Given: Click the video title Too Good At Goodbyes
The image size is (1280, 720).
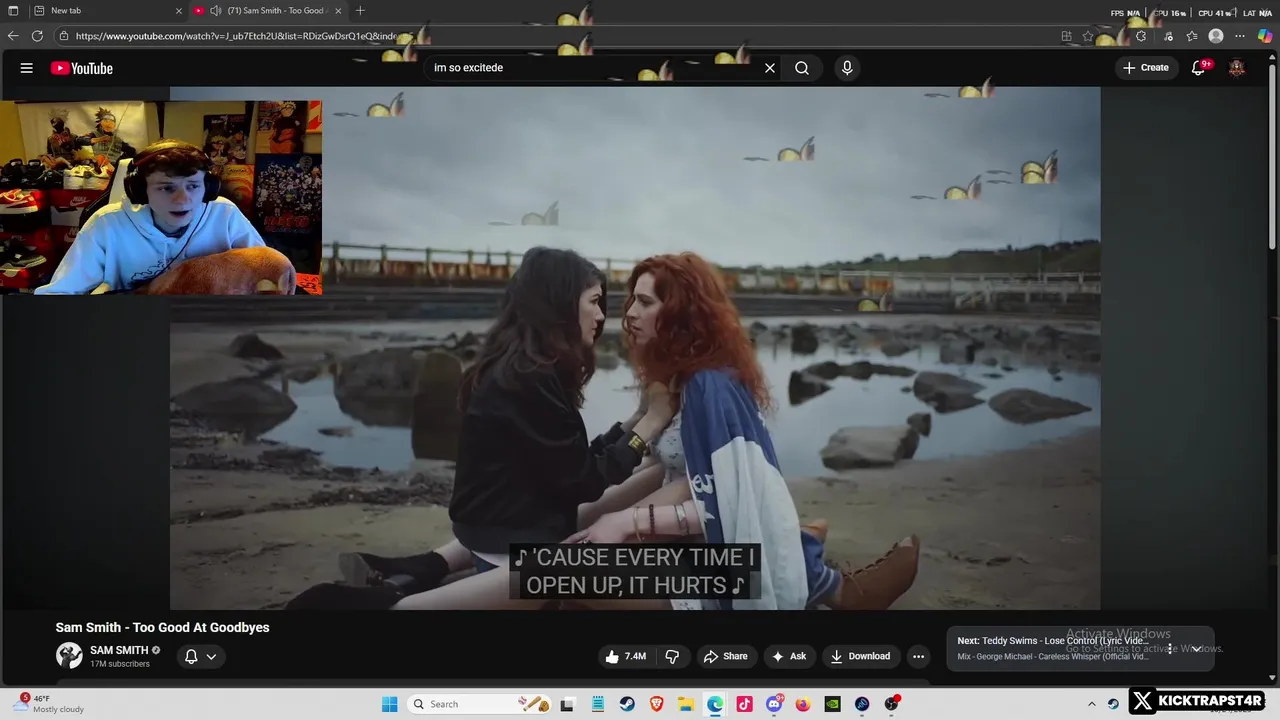Looking at the screenshot, I should pyautogui.click(x=163, y=627).
